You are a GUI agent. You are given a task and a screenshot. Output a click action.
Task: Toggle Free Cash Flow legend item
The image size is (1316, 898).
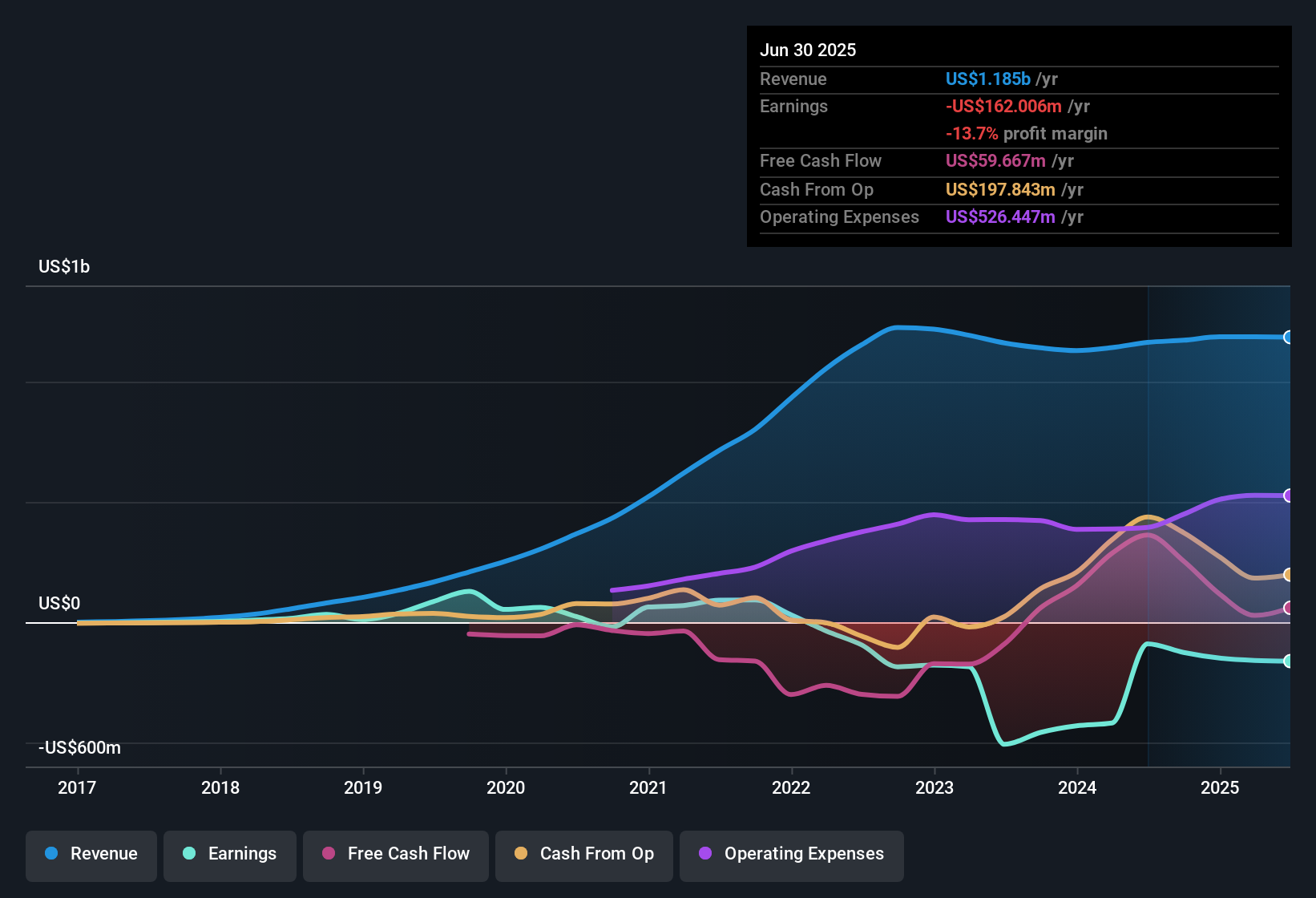pos(396,854)
